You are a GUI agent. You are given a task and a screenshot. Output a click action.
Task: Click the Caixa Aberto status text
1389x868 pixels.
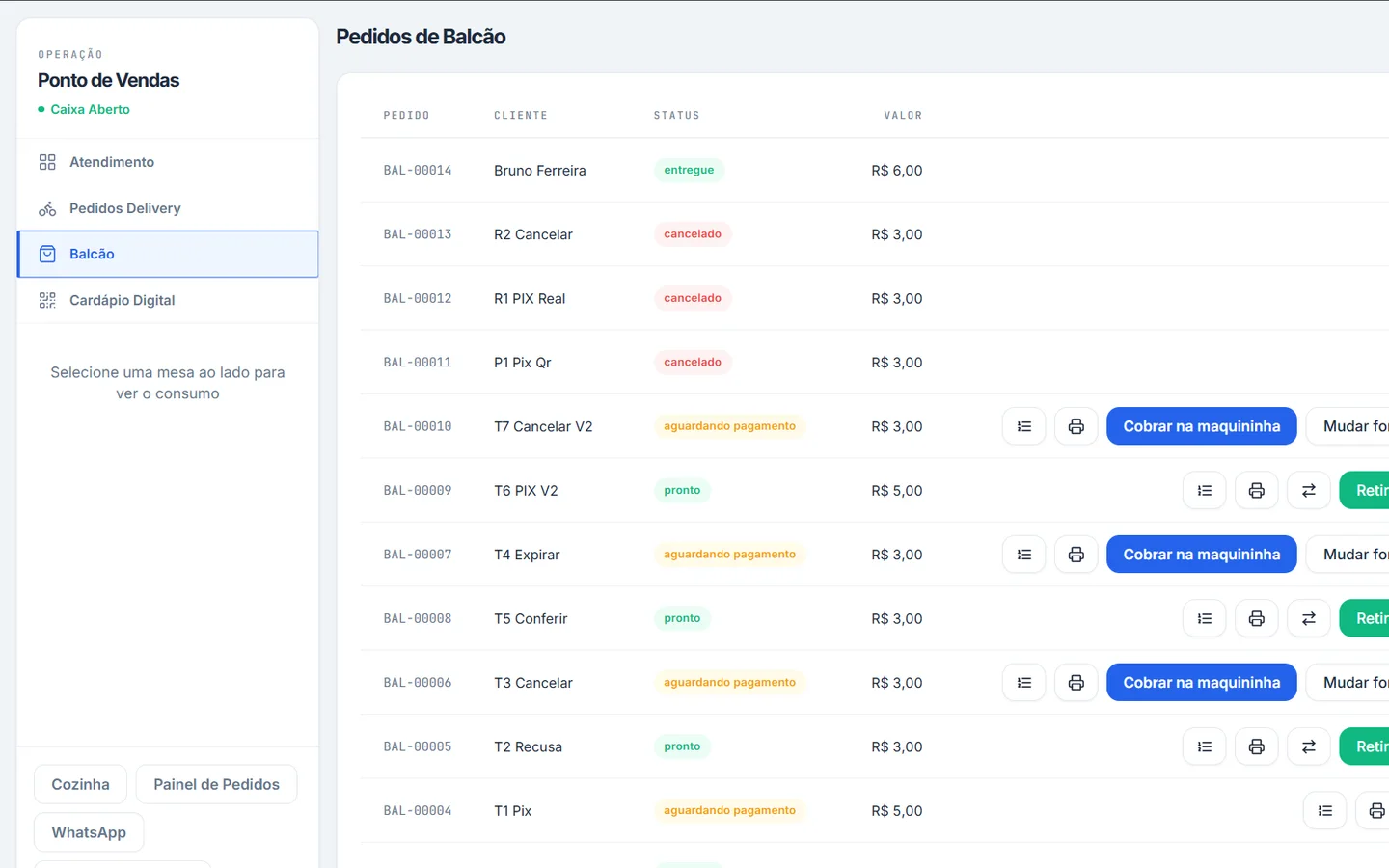[x=90, y=109]
